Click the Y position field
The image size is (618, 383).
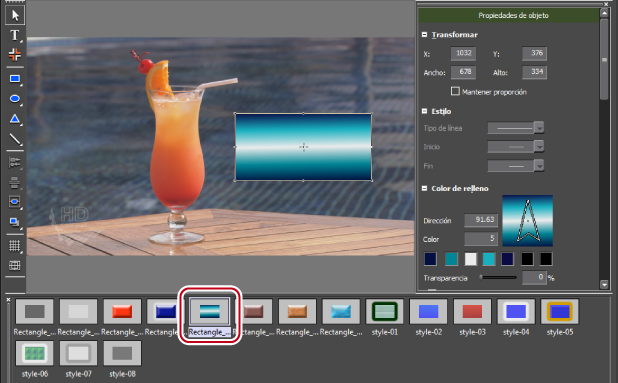[x=534, y=53]
